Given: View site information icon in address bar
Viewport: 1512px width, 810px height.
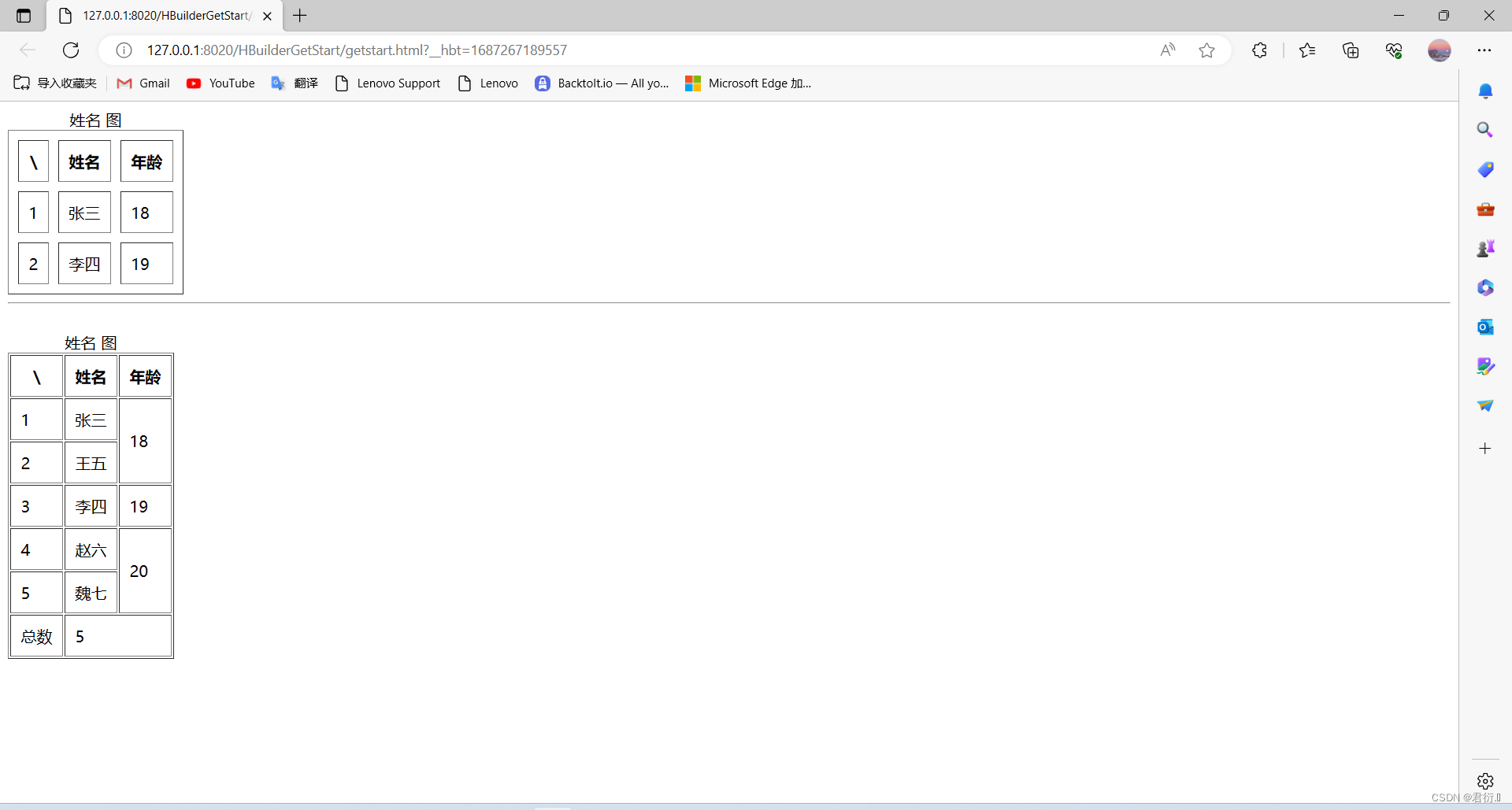Looking at the screenshot, I should (x=124, y=50).
